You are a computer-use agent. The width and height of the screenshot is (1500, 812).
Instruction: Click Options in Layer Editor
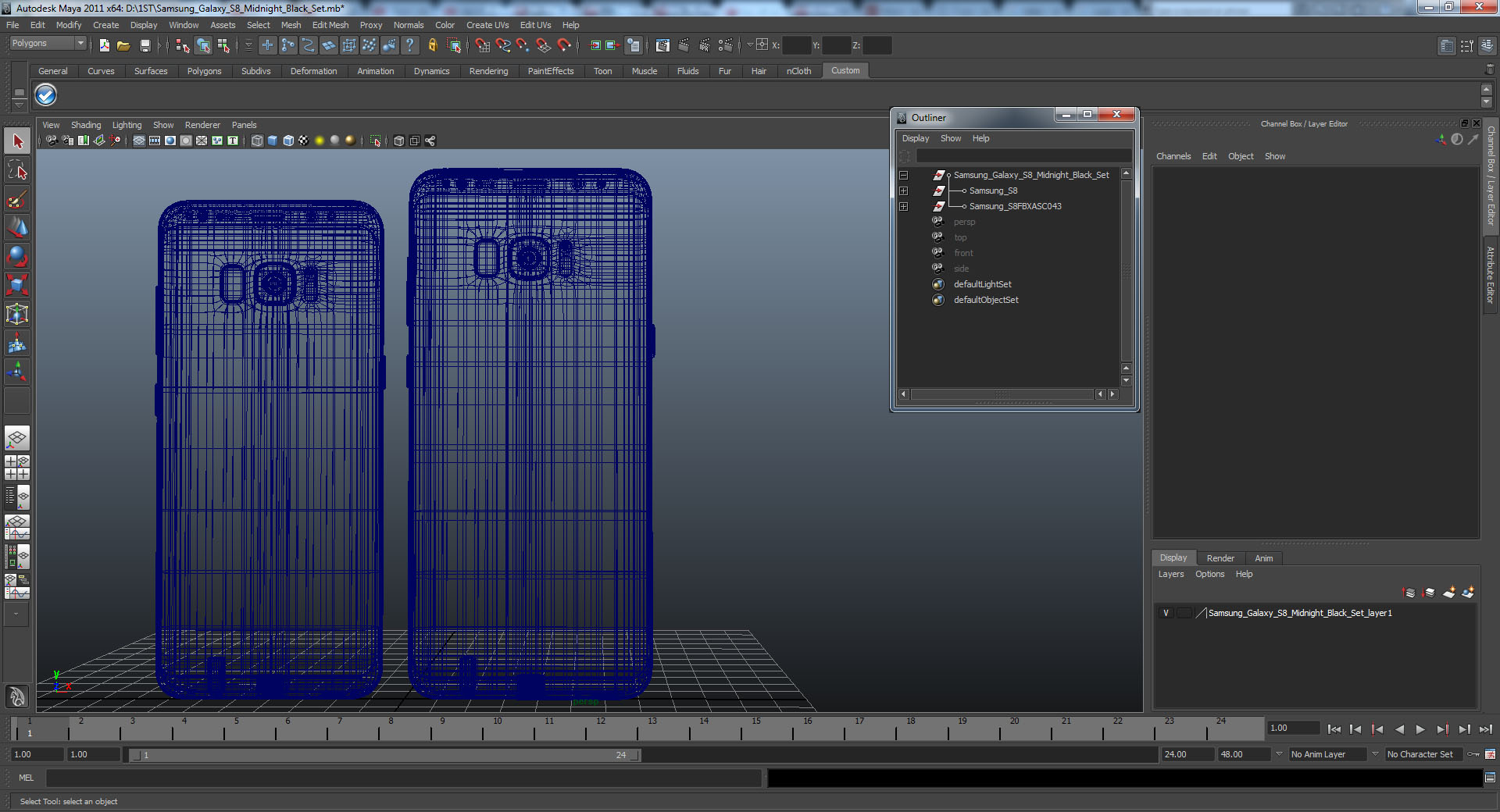point(1209,574)
